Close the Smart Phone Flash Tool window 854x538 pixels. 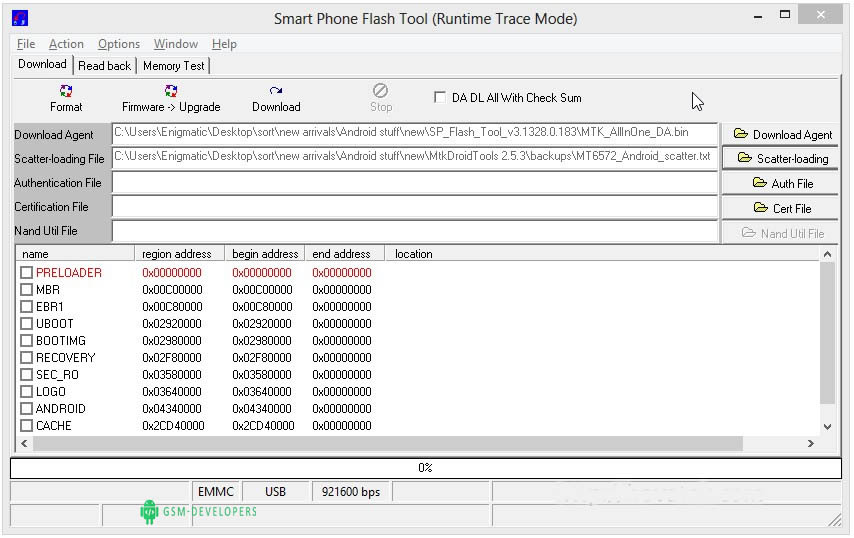(x=821, y=15)
